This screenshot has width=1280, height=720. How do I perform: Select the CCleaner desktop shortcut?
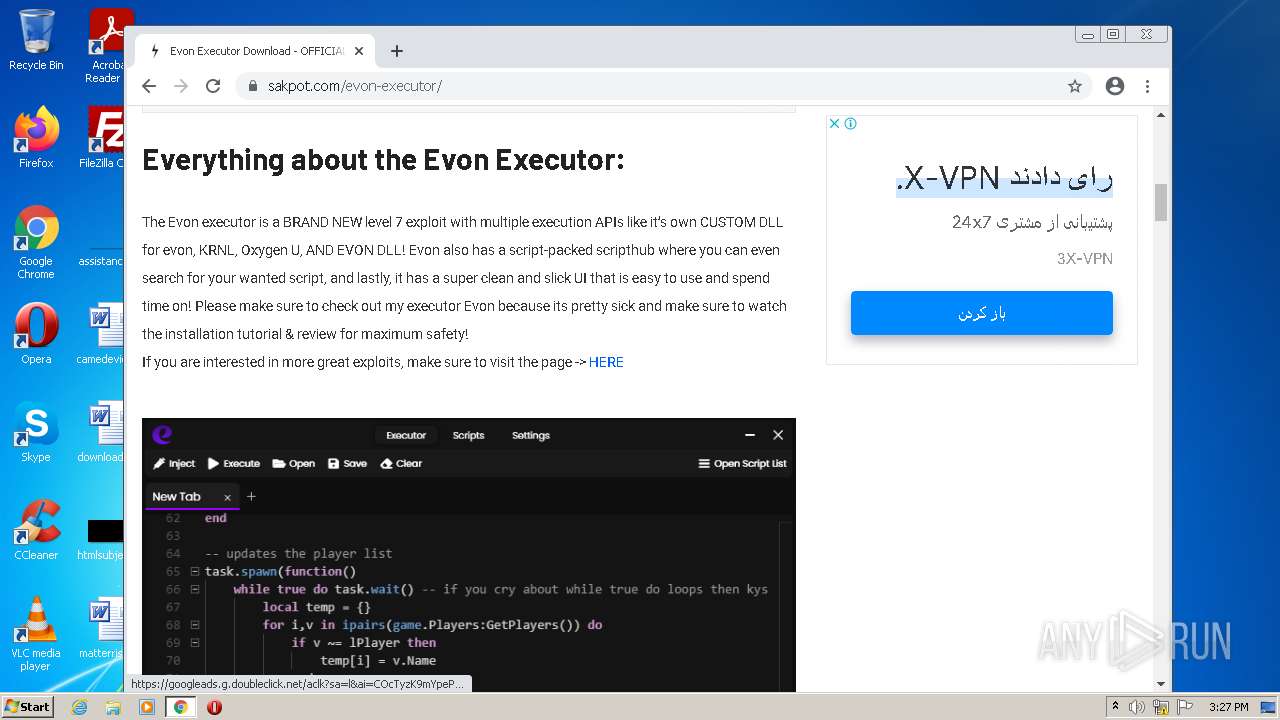click(x=36, y=529)
